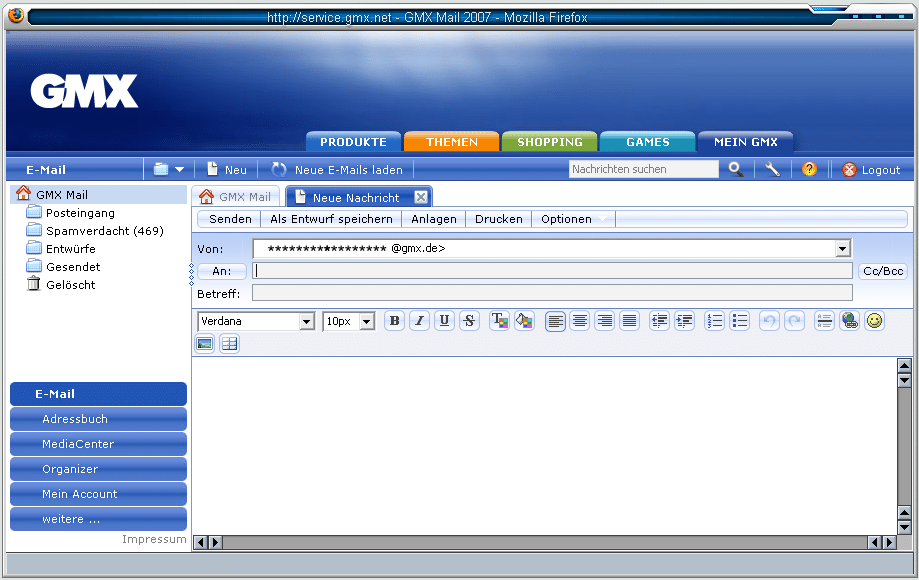
Task: Toggle bold text formatting
Action: pyautogui.click(x=394, y=321)
